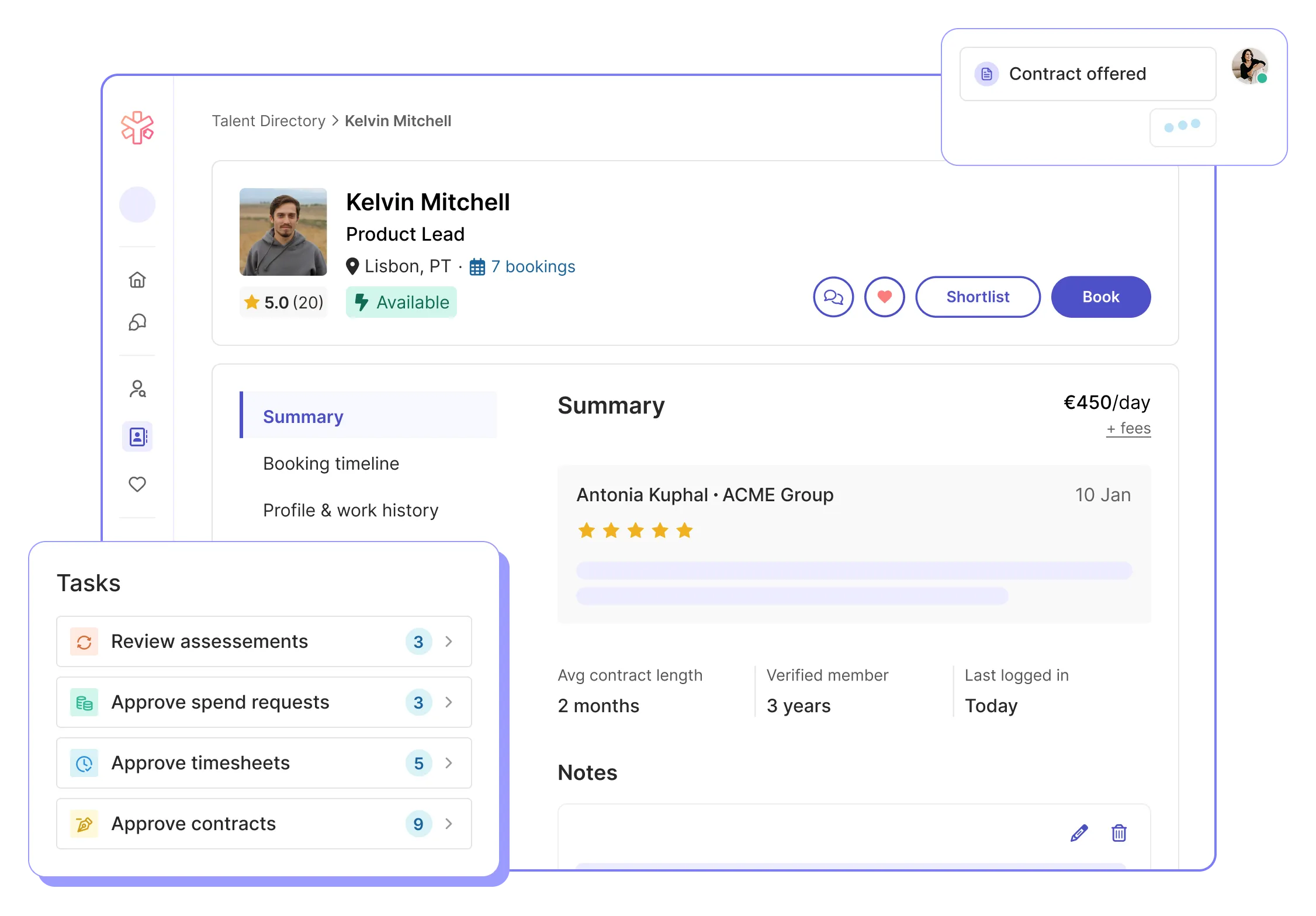Switch to Booking timeline tab

(x=331, y=463)
